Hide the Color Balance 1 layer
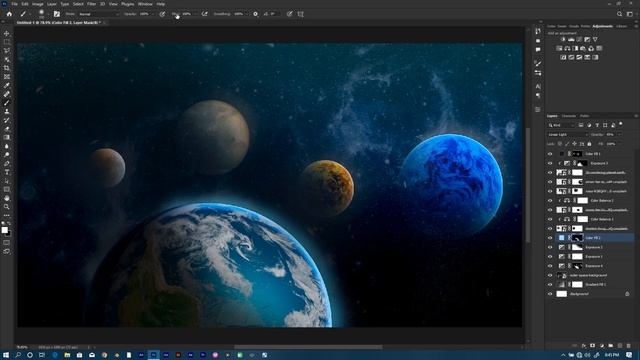 pyautogui.click(x=550, y=219)
